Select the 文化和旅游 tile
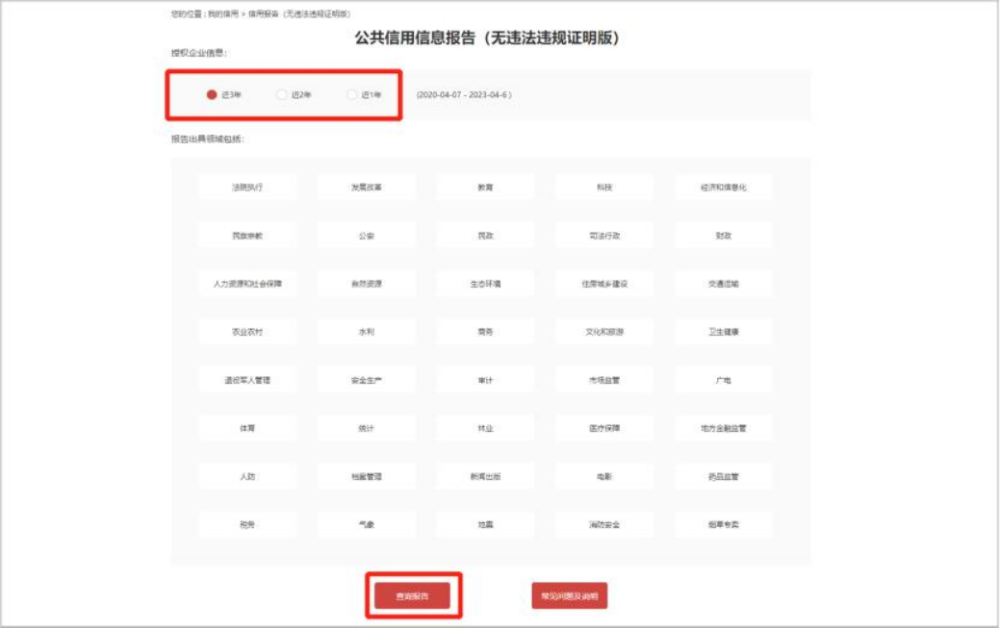Viewport: 1000px width, 628px height. [604, 332]
